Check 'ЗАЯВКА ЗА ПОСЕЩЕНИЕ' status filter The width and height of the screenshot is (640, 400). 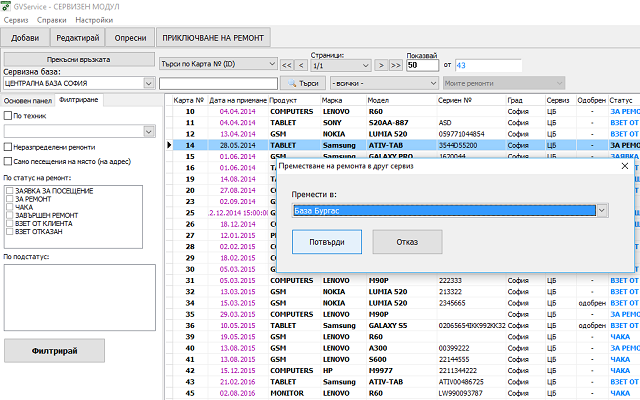pyautogui.click(x=10, y=191)
